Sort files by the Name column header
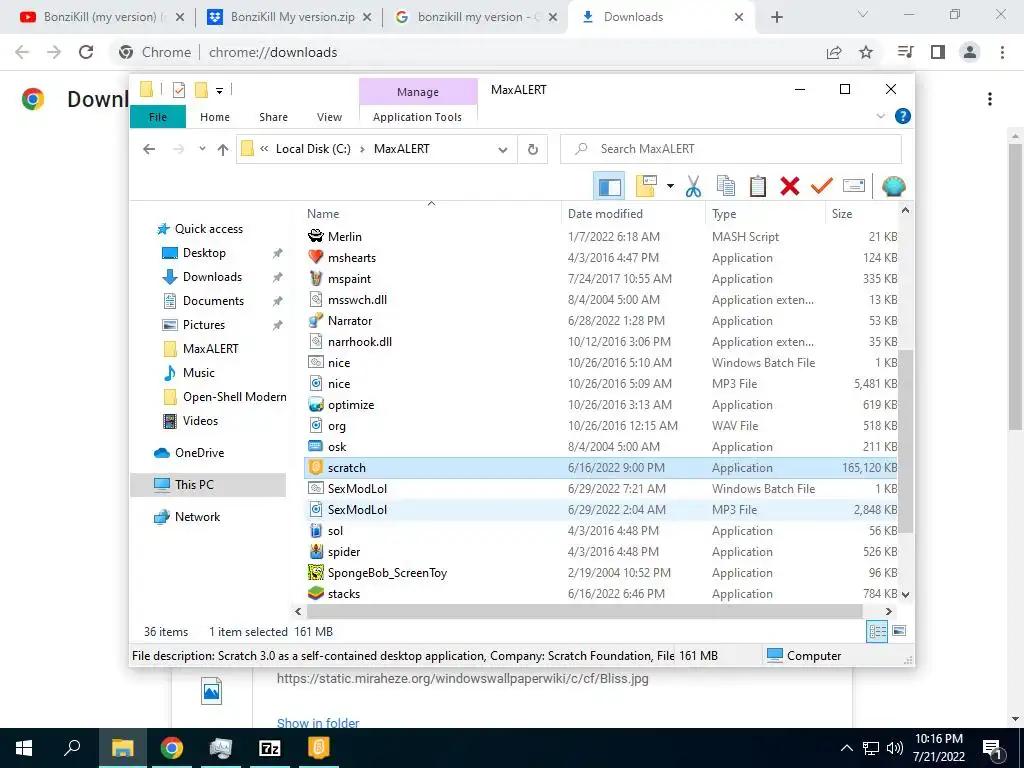Viewport: 1024px width, 768px height. click(x=431, y=214)
